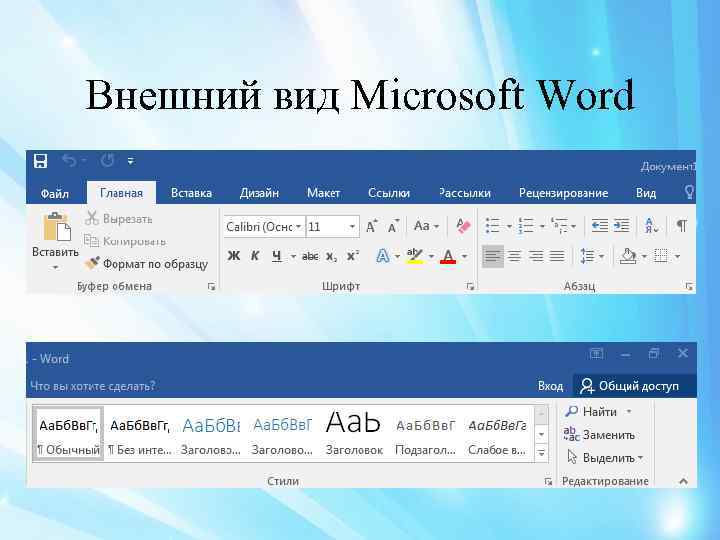
Task: Click the Вставить paste clipboard icon
Action: coord(56,227)
